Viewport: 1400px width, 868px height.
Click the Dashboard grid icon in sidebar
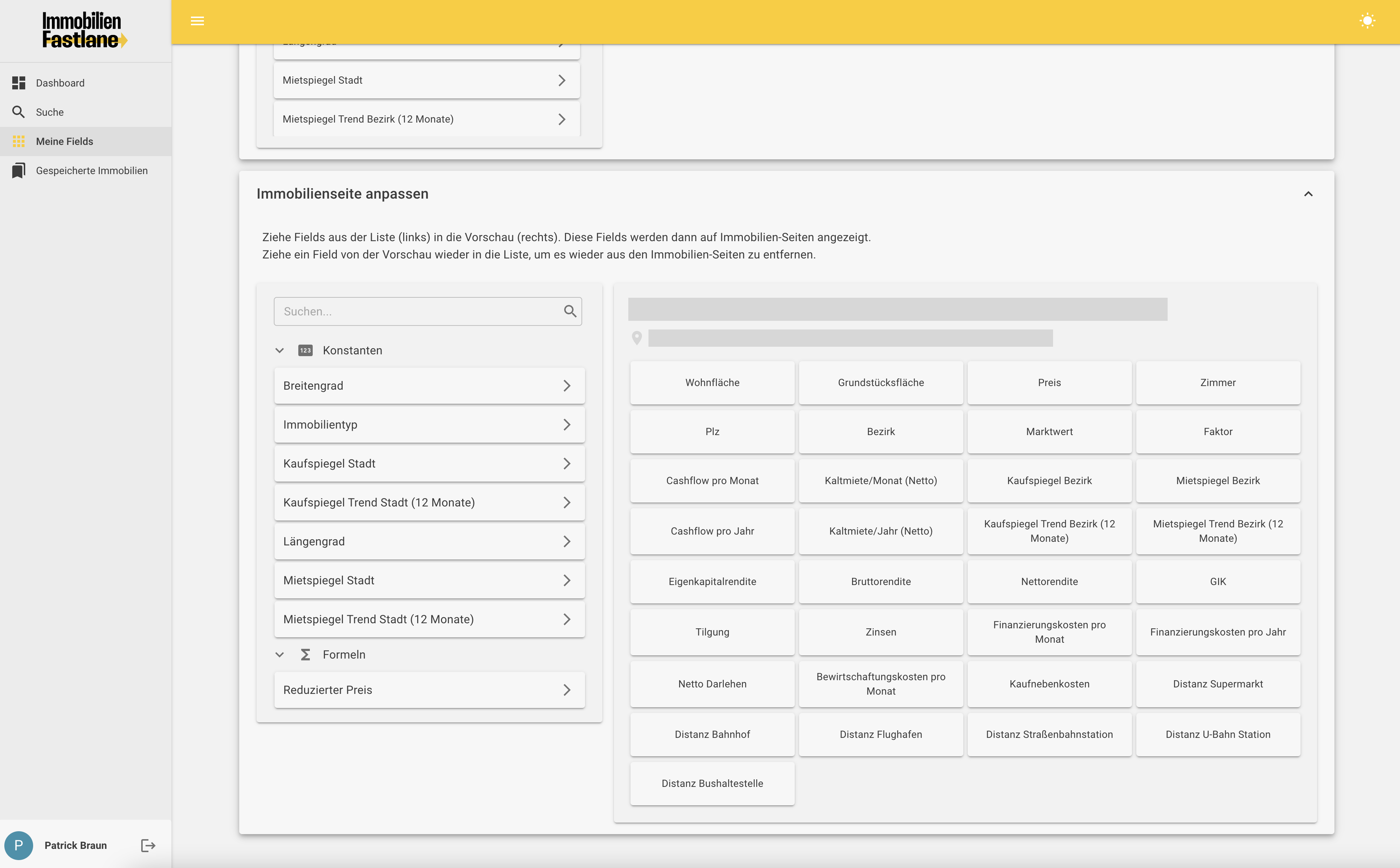[x=18, y=83]
